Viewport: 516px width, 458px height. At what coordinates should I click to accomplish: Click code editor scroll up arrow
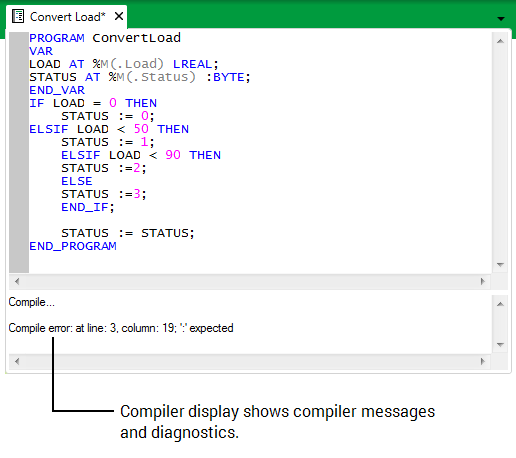coord(500,41)
